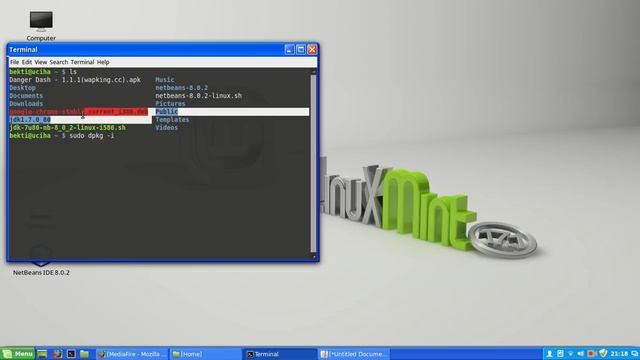
Task: Switch to the MediaFire - Mozilla taskbar window
Action: (132, 354)
